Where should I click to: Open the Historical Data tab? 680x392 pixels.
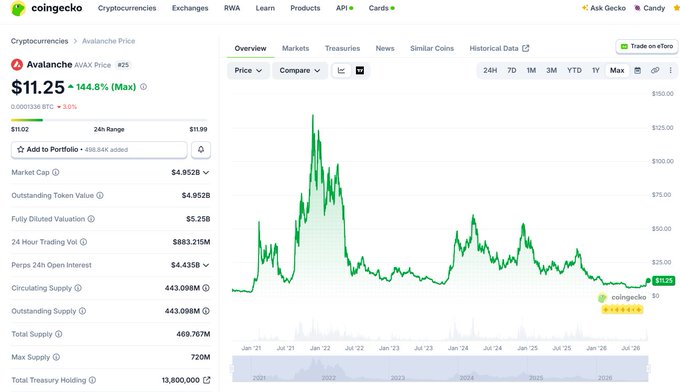499,48
